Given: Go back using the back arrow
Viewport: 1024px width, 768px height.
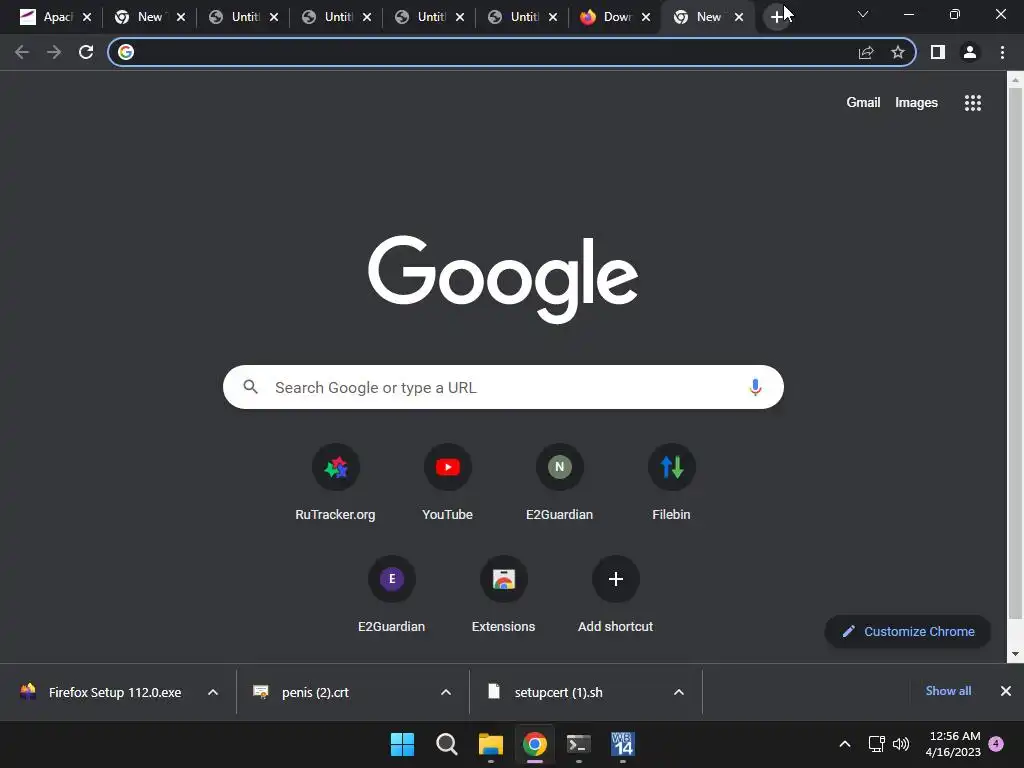Looking at the screenshot, I should point(22,52).
